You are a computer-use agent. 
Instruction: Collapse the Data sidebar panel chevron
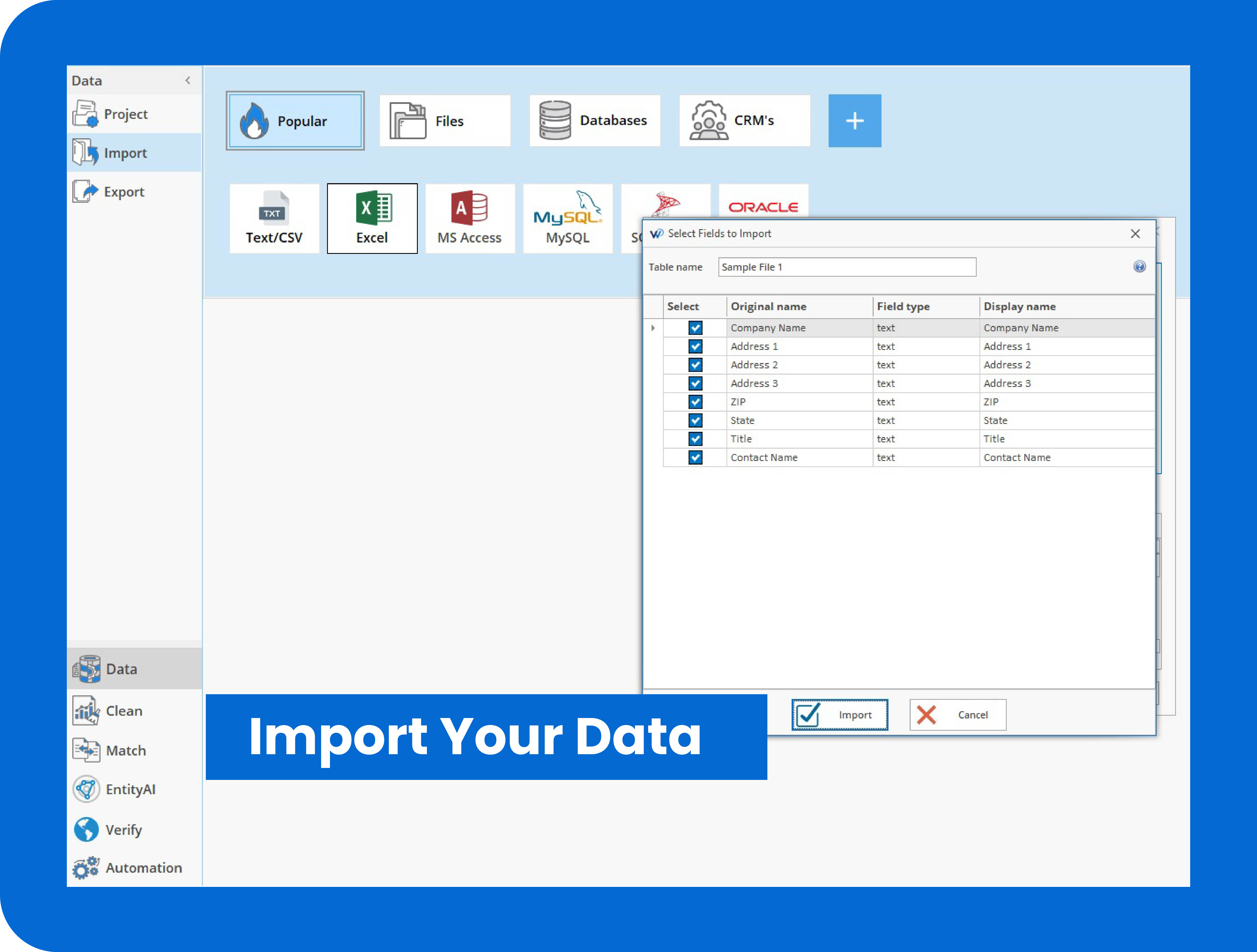pos(188,81)
